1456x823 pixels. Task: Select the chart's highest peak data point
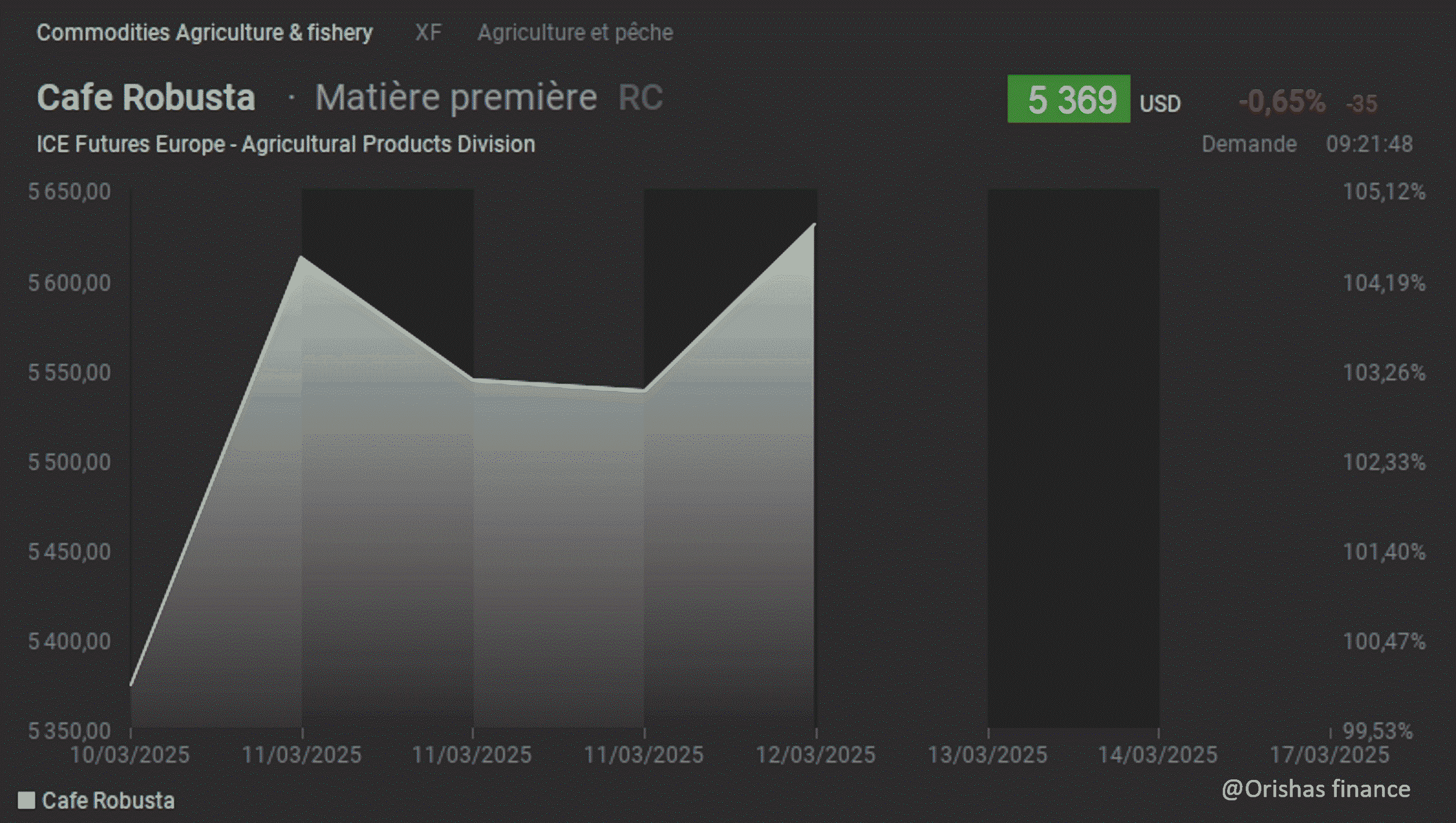point(814,225)
